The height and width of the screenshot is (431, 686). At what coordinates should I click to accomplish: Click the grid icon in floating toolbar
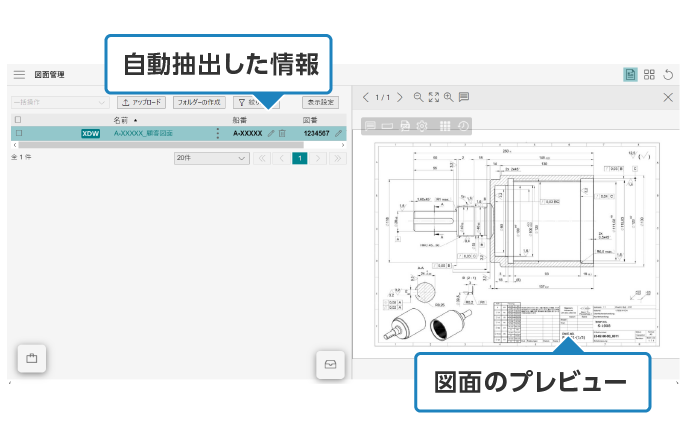pos(444,126)
